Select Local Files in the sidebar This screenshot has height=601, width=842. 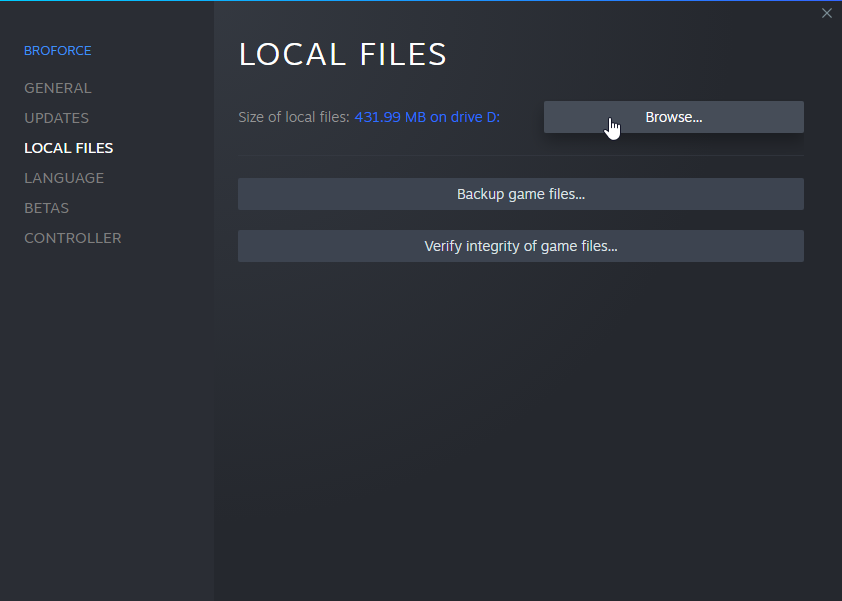(x=69, y=148)
